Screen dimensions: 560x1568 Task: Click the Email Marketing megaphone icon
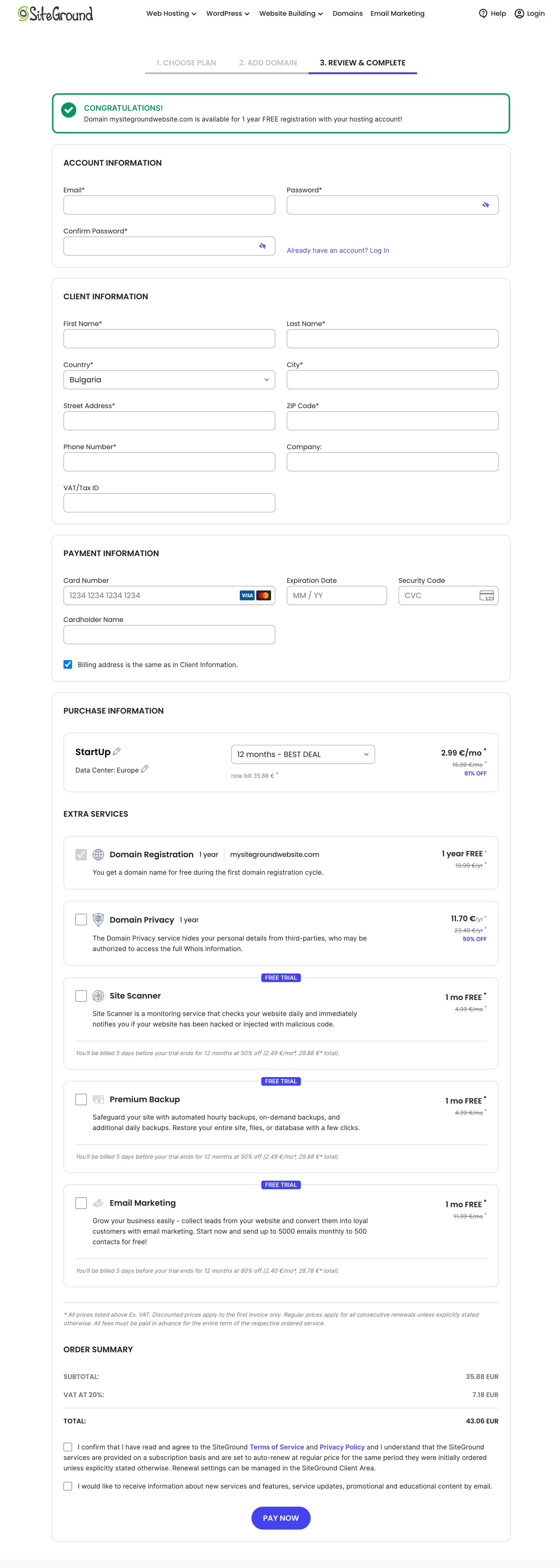point(98,1203)
